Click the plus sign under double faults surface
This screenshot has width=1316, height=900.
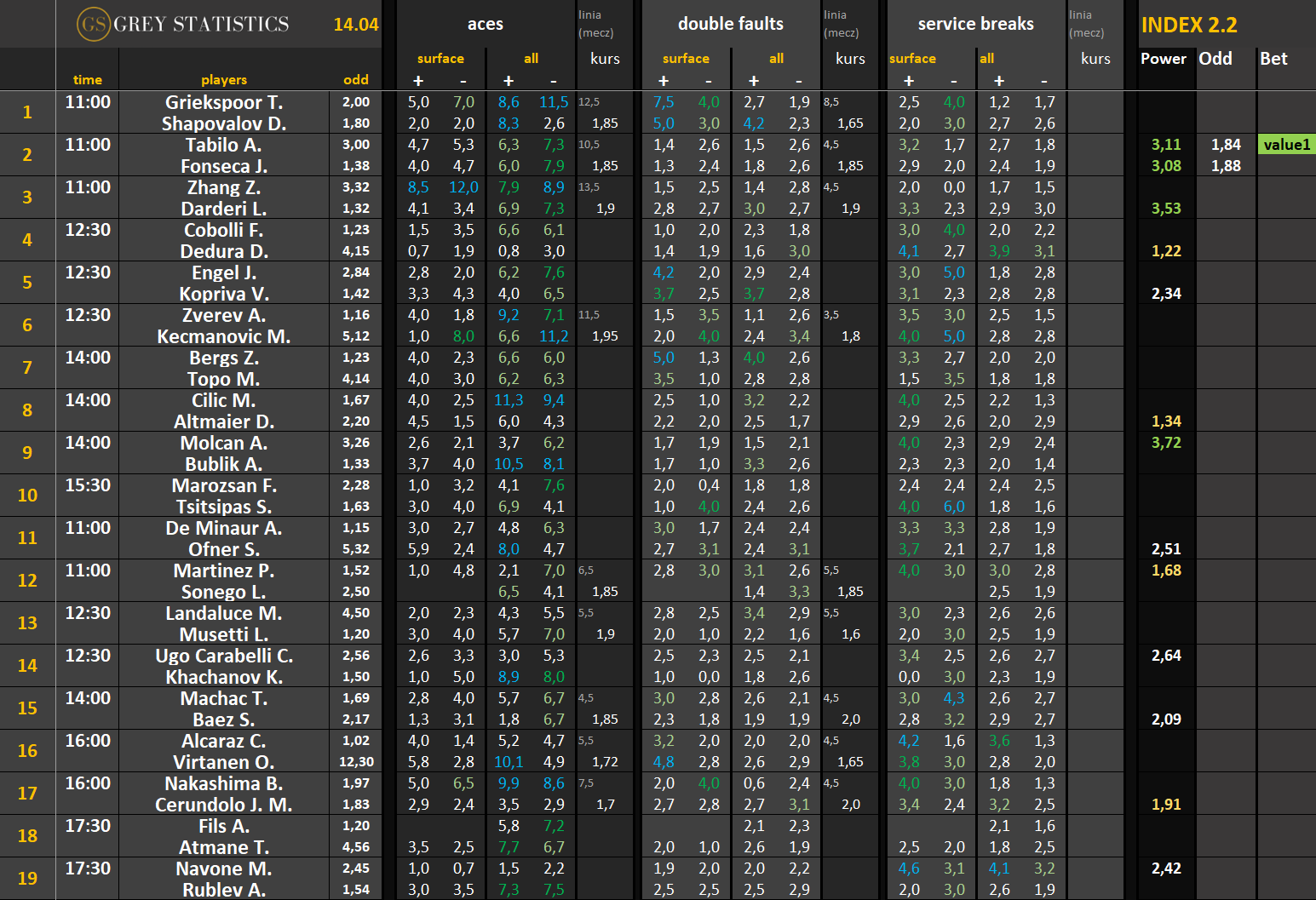pyautogui.click(x=664, y=81)
